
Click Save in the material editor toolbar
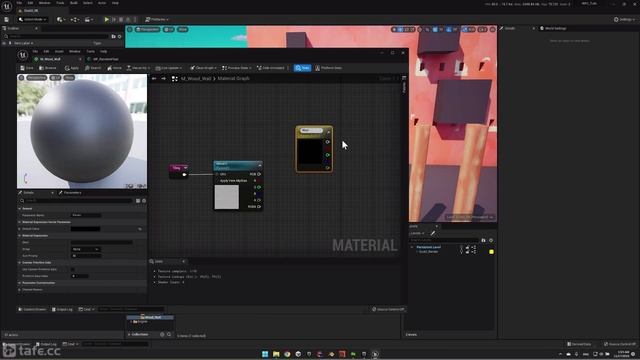[x=27, y=68]
